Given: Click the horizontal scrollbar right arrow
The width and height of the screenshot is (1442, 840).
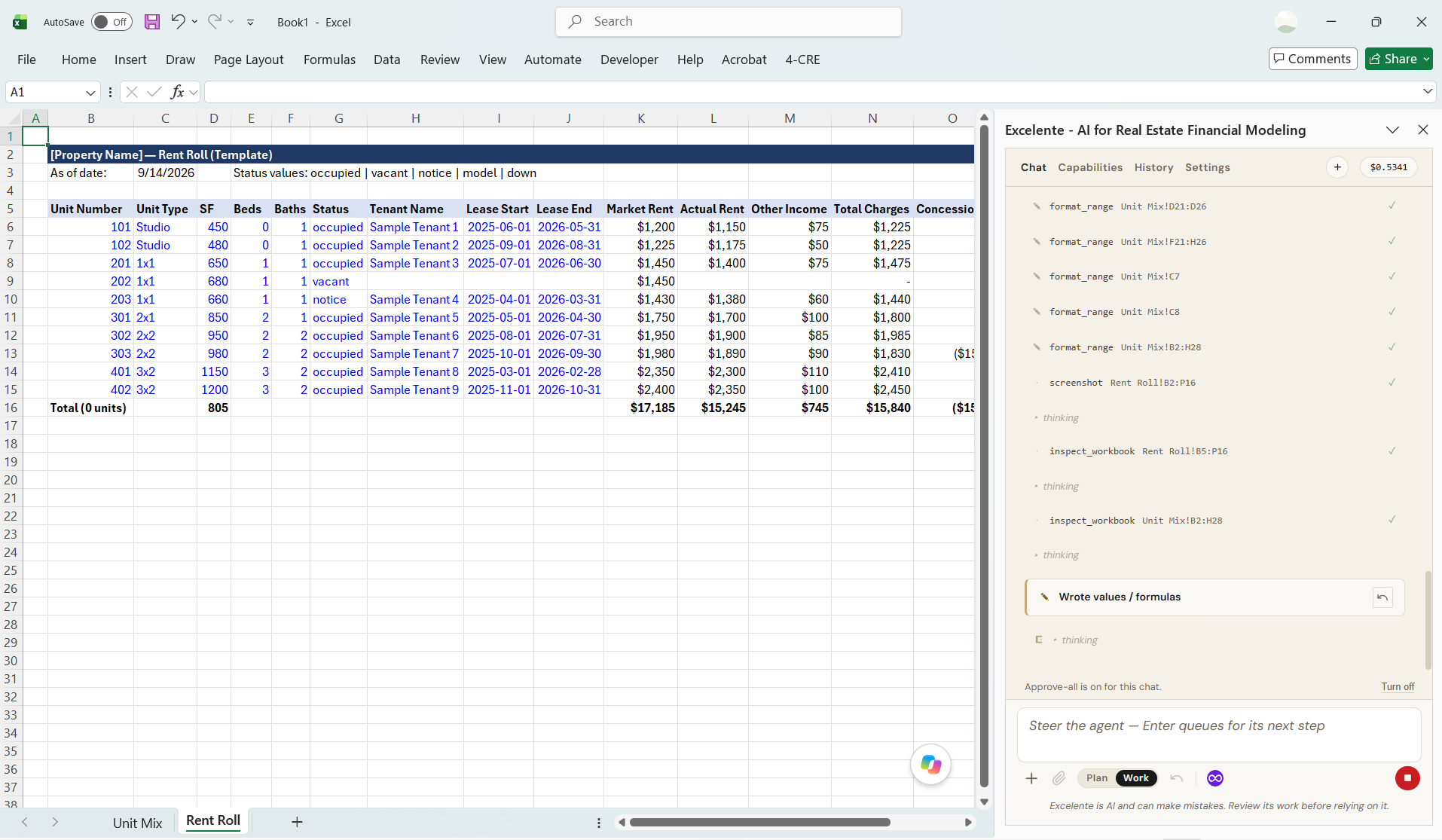Looking at the screenshot, I should [968, 822].
